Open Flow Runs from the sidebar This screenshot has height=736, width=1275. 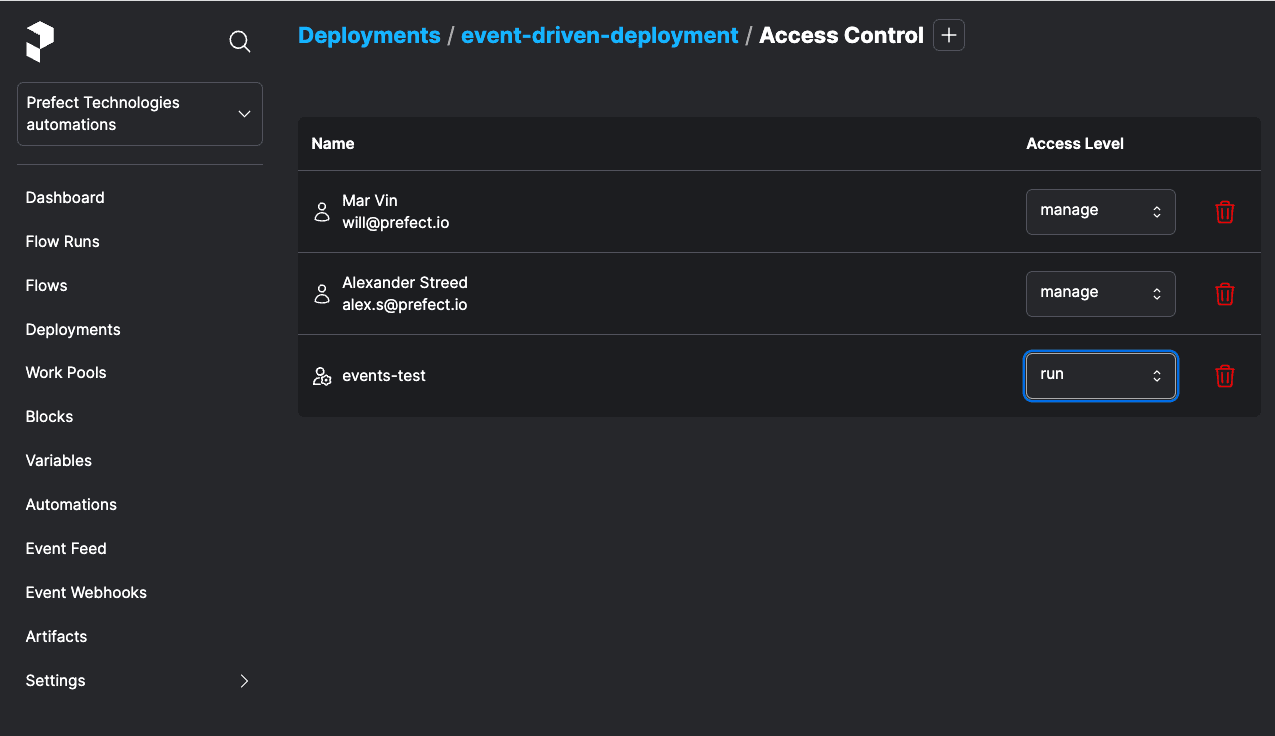point(62,242)
